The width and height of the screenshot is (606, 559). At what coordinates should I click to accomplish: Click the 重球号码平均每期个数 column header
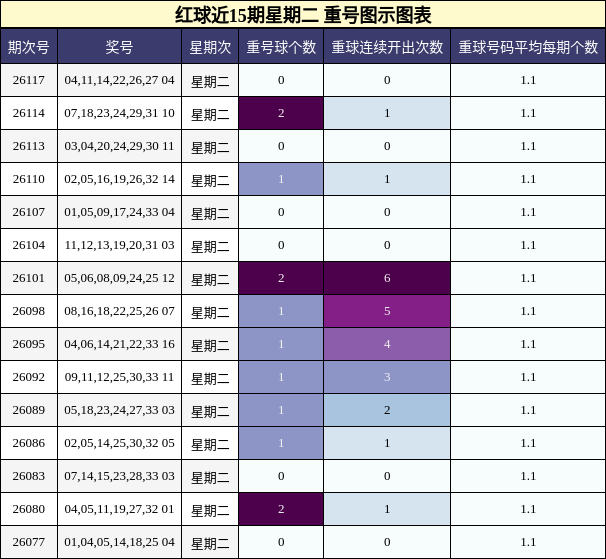click(528, 47)
